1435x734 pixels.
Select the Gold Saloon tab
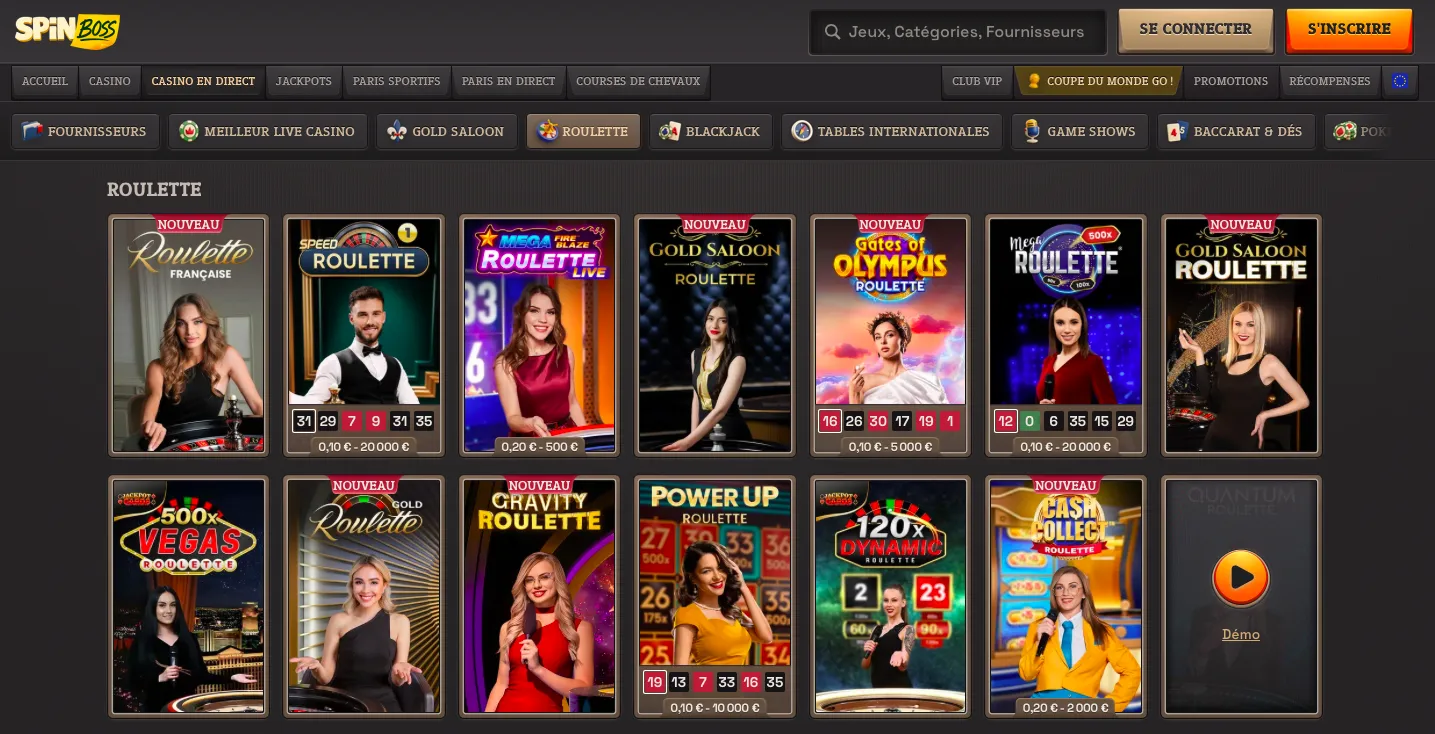[447, 131]
